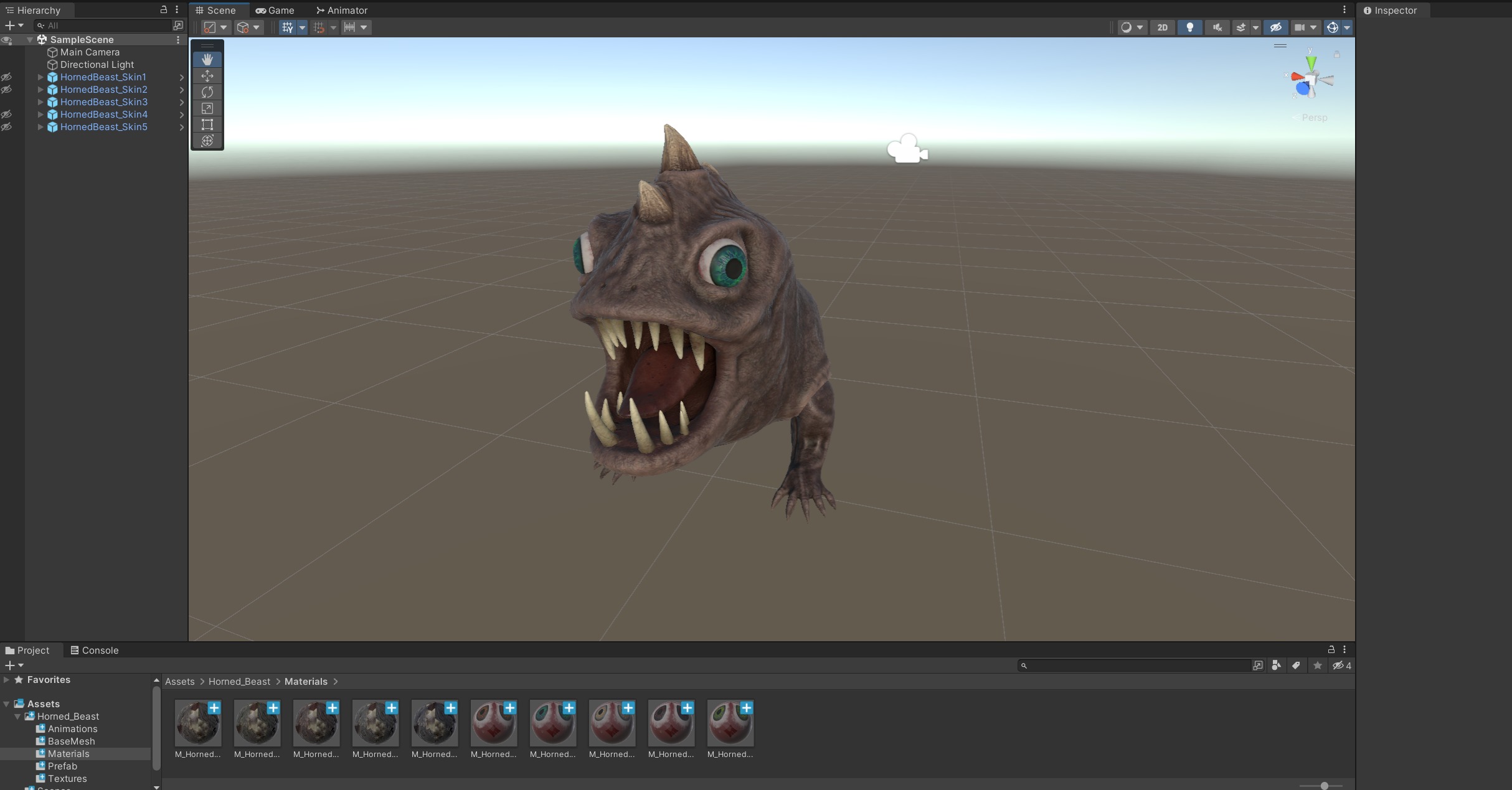Click the scene effects icon
1512x790 pixels.
click(x=1240, y=27)
